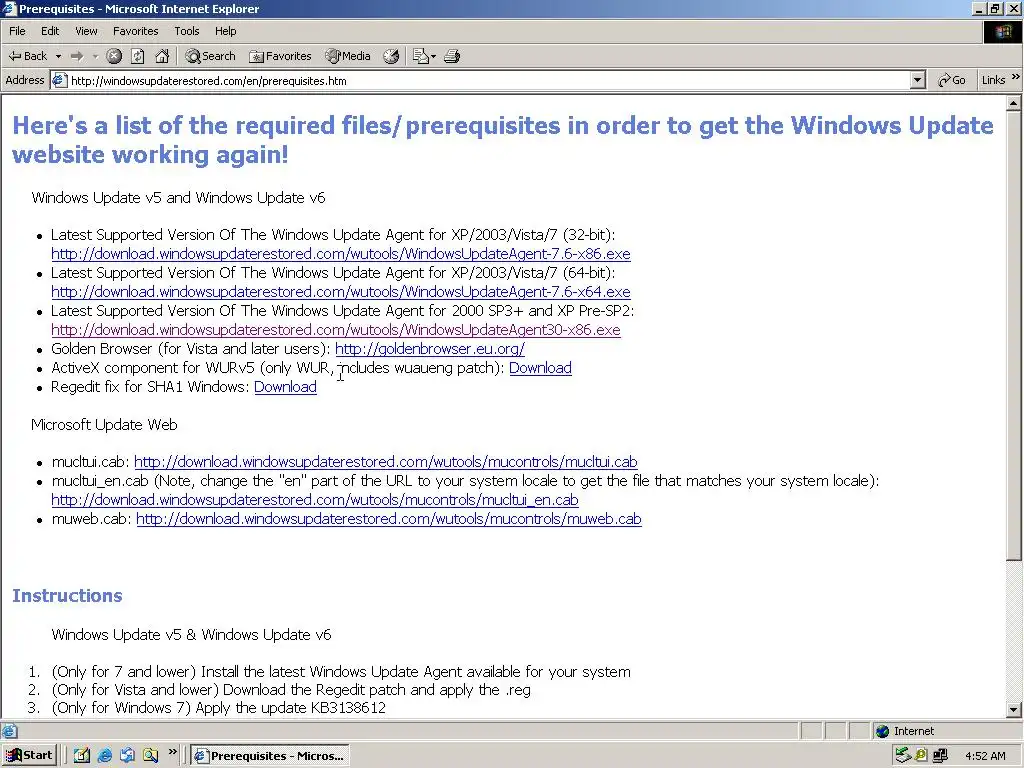The image size is (1024, 768).
Task: Click the 'Apply the update KB3138612' step text
Action: (x=291, y=708)
